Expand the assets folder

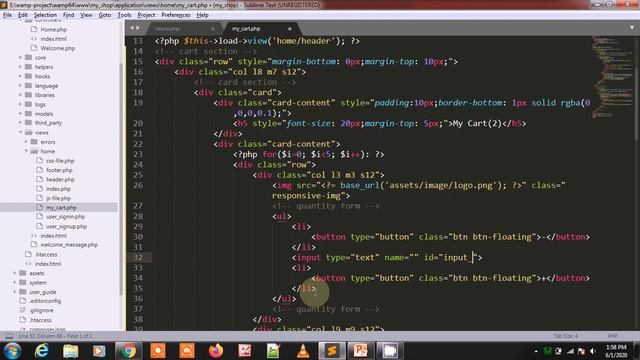(15, 273)
